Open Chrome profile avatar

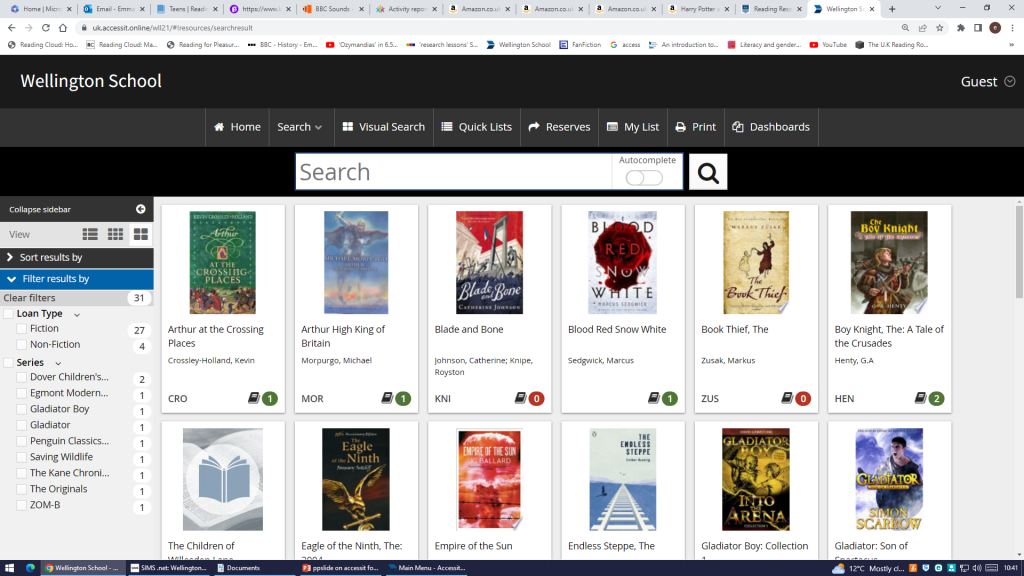tap(995, 28)
